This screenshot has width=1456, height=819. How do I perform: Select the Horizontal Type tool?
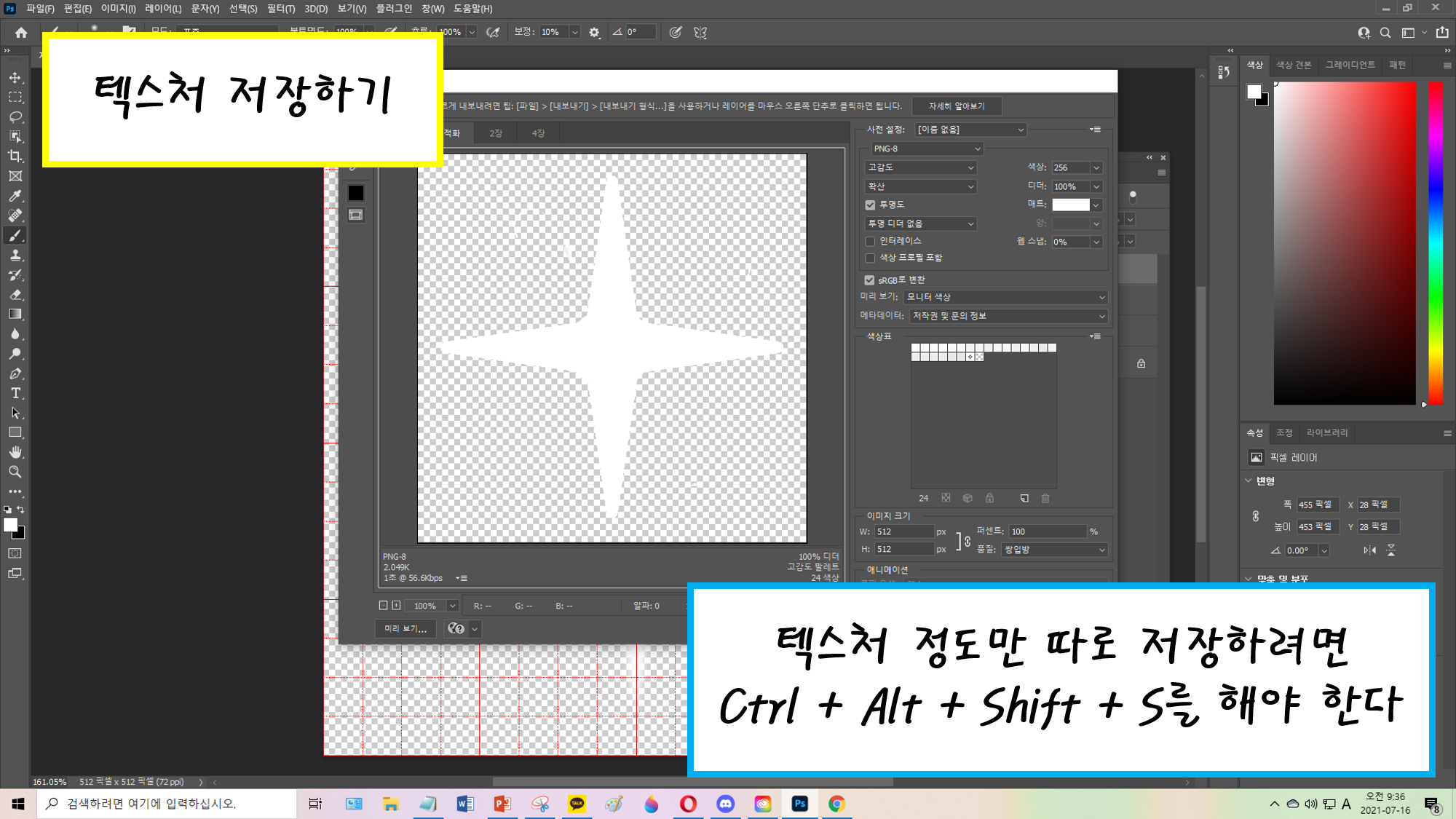(15, 393)
